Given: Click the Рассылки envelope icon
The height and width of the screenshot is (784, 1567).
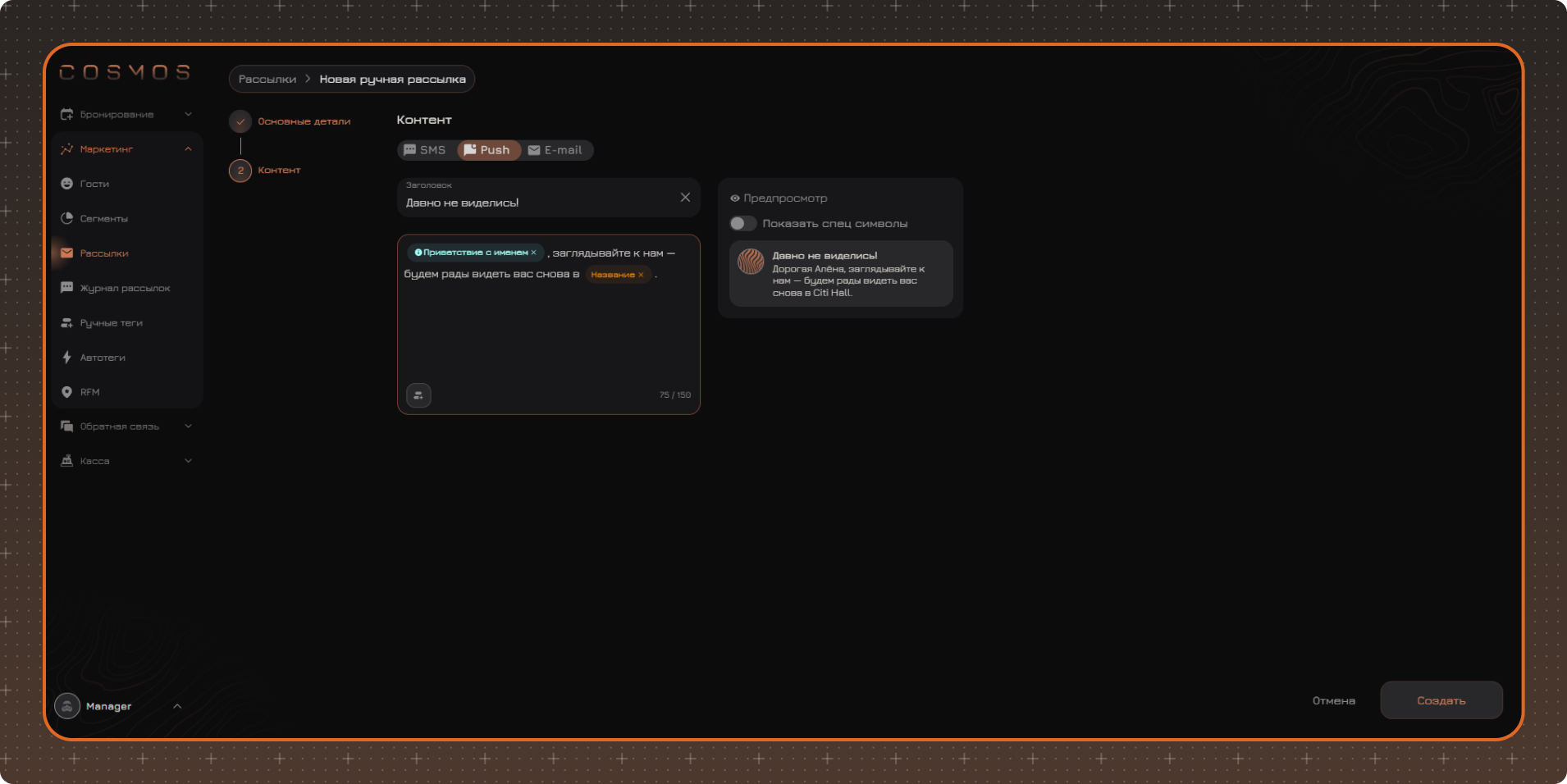Looking at the screenshot, I should 66,253.
